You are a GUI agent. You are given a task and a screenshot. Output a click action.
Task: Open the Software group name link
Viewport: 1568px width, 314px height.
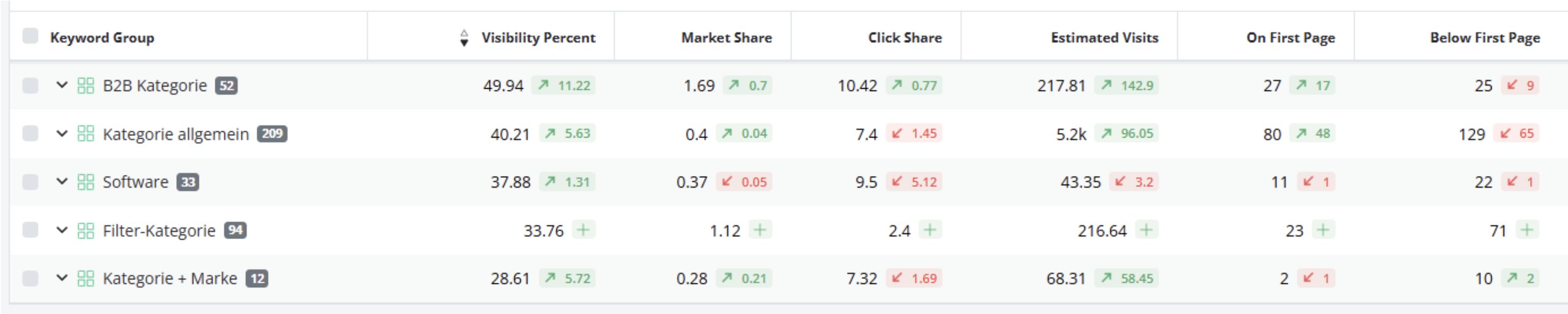(x=135, y=182)
